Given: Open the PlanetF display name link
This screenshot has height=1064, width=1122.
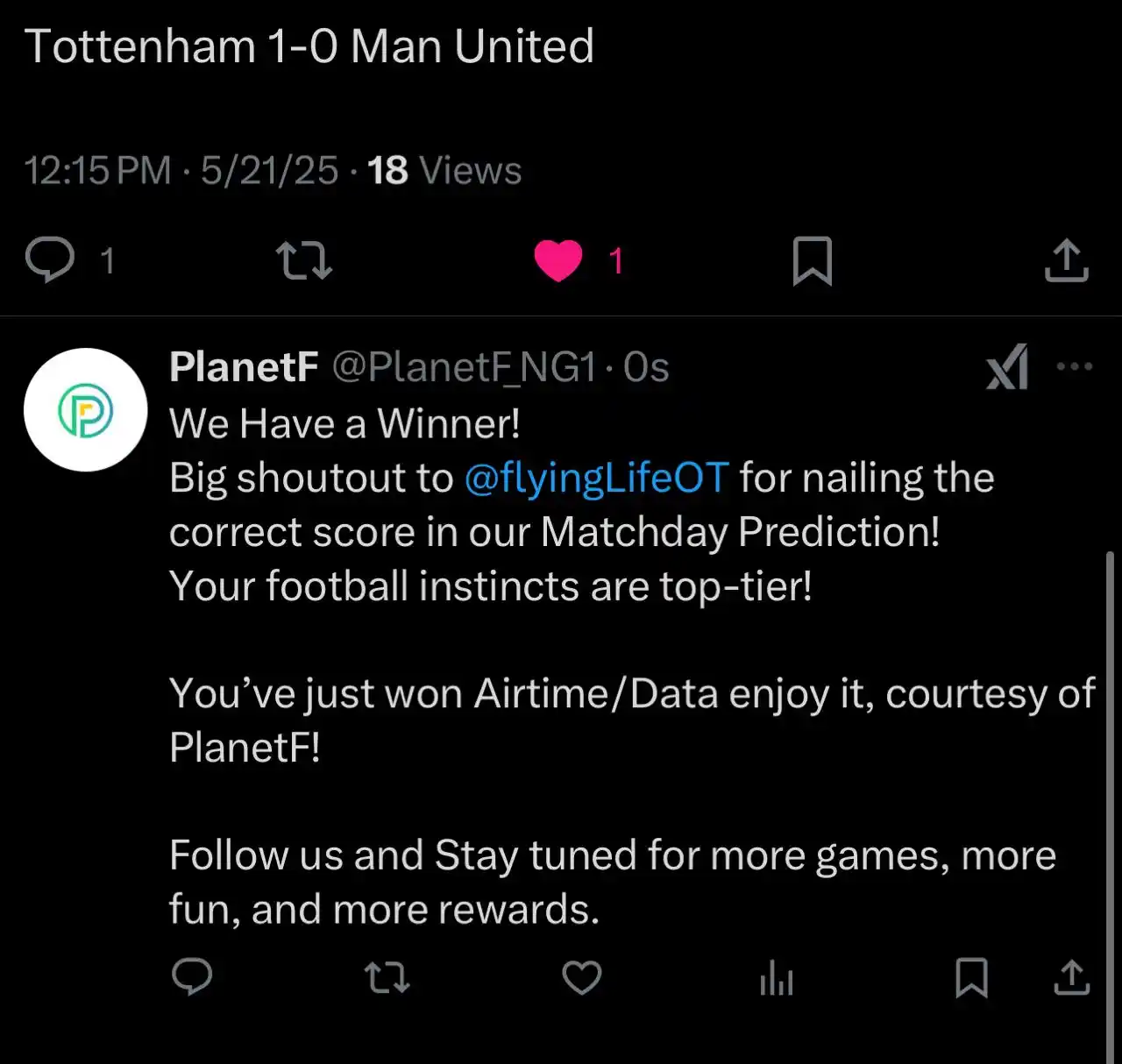Looking at the screenshot, I should [x=244, y=366].
